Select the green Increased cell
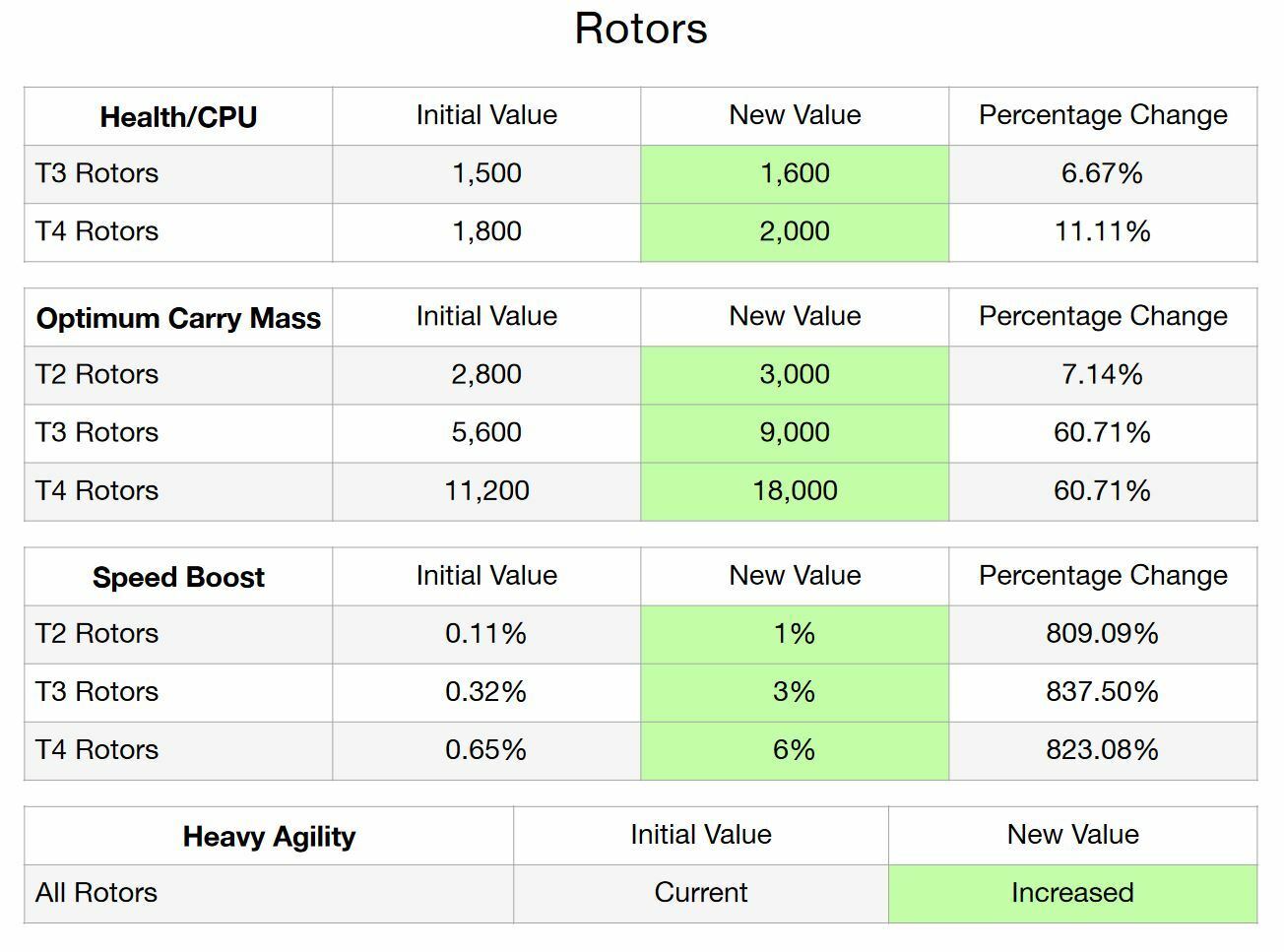 1072,893
